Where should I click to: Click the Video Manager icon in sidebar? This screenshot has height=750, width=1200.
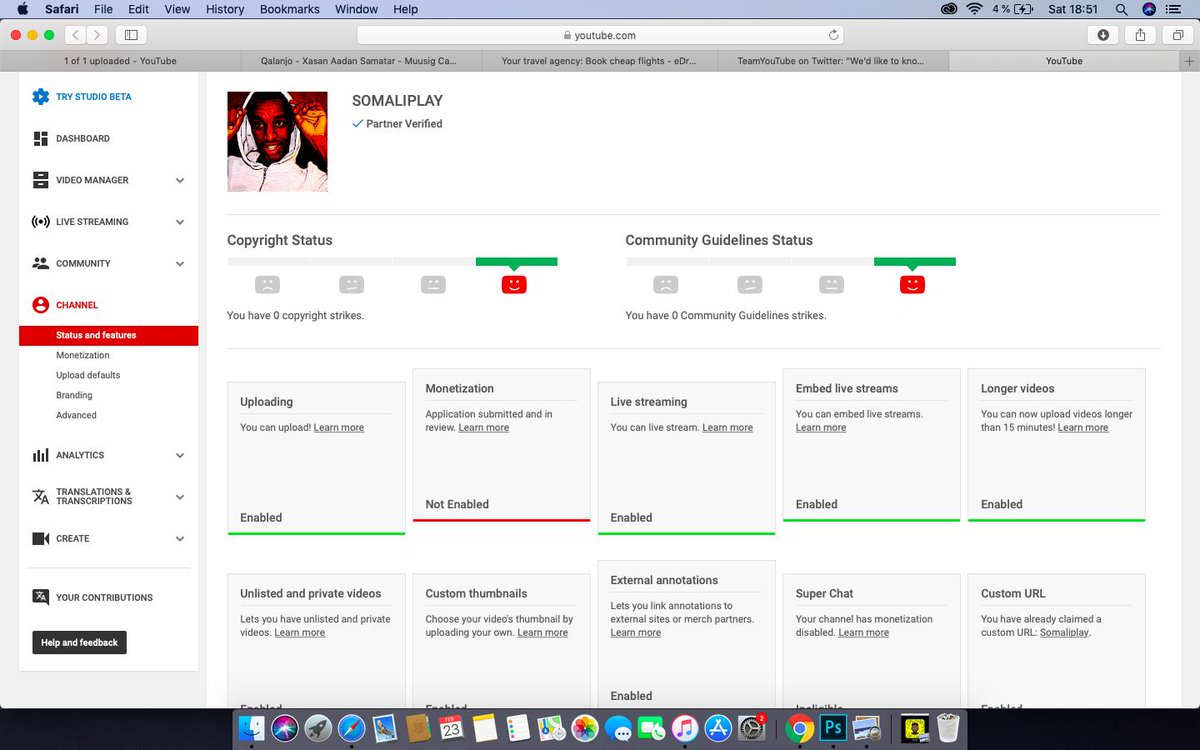40,180
